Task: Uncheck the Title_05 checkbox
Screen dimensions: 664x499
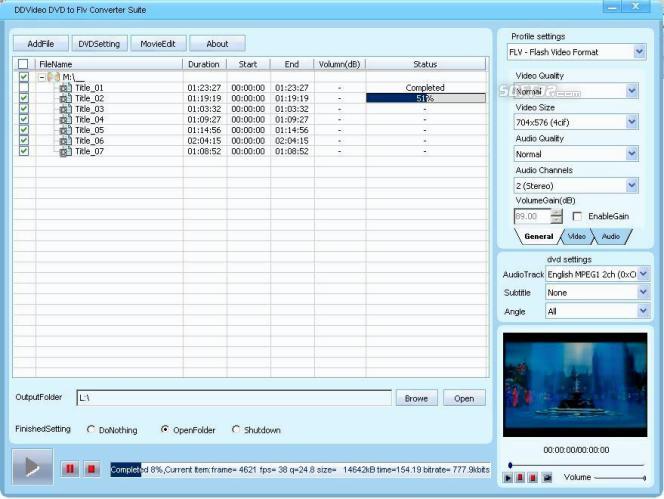Action: 24,130
